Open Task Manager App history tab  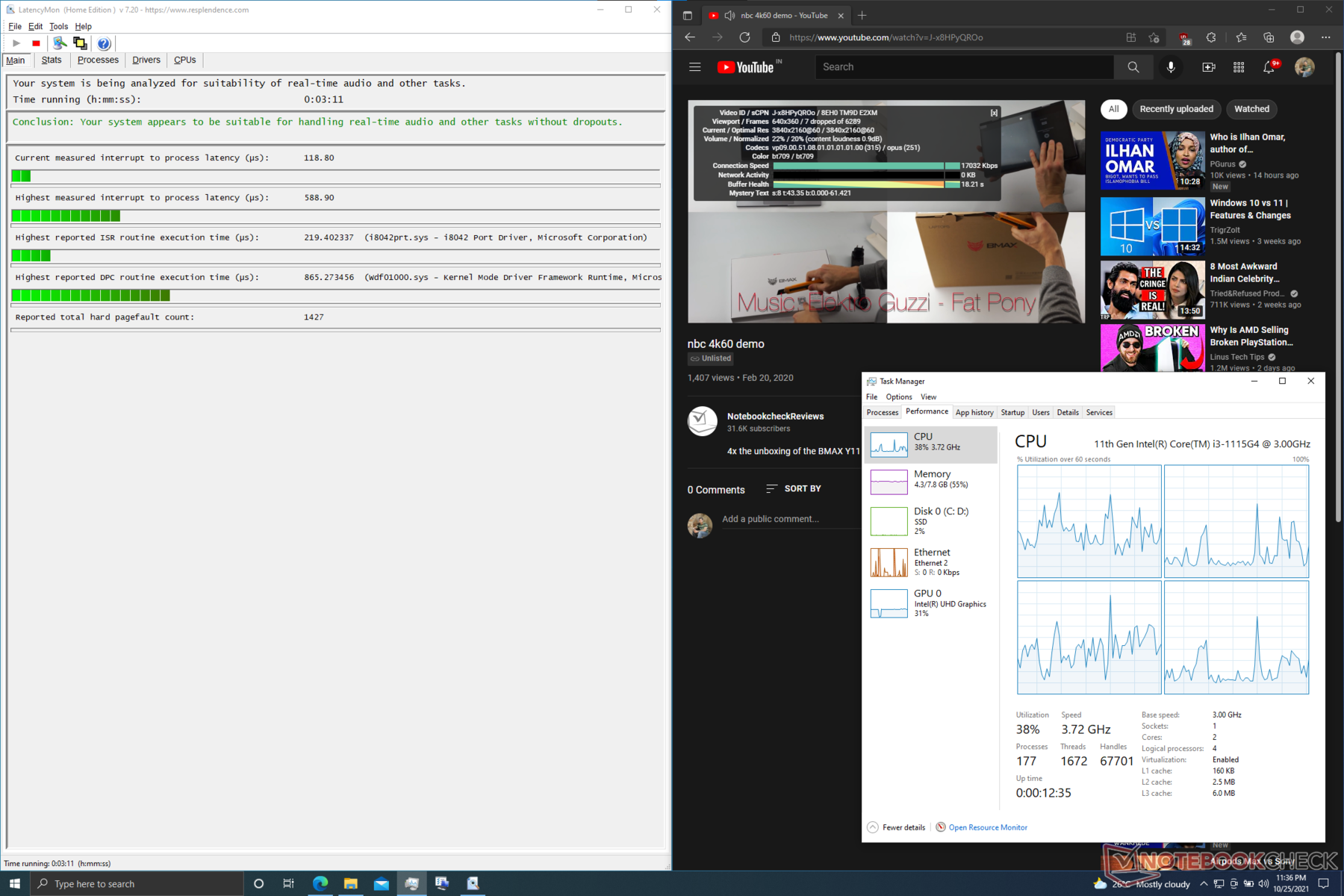[974, 412]
